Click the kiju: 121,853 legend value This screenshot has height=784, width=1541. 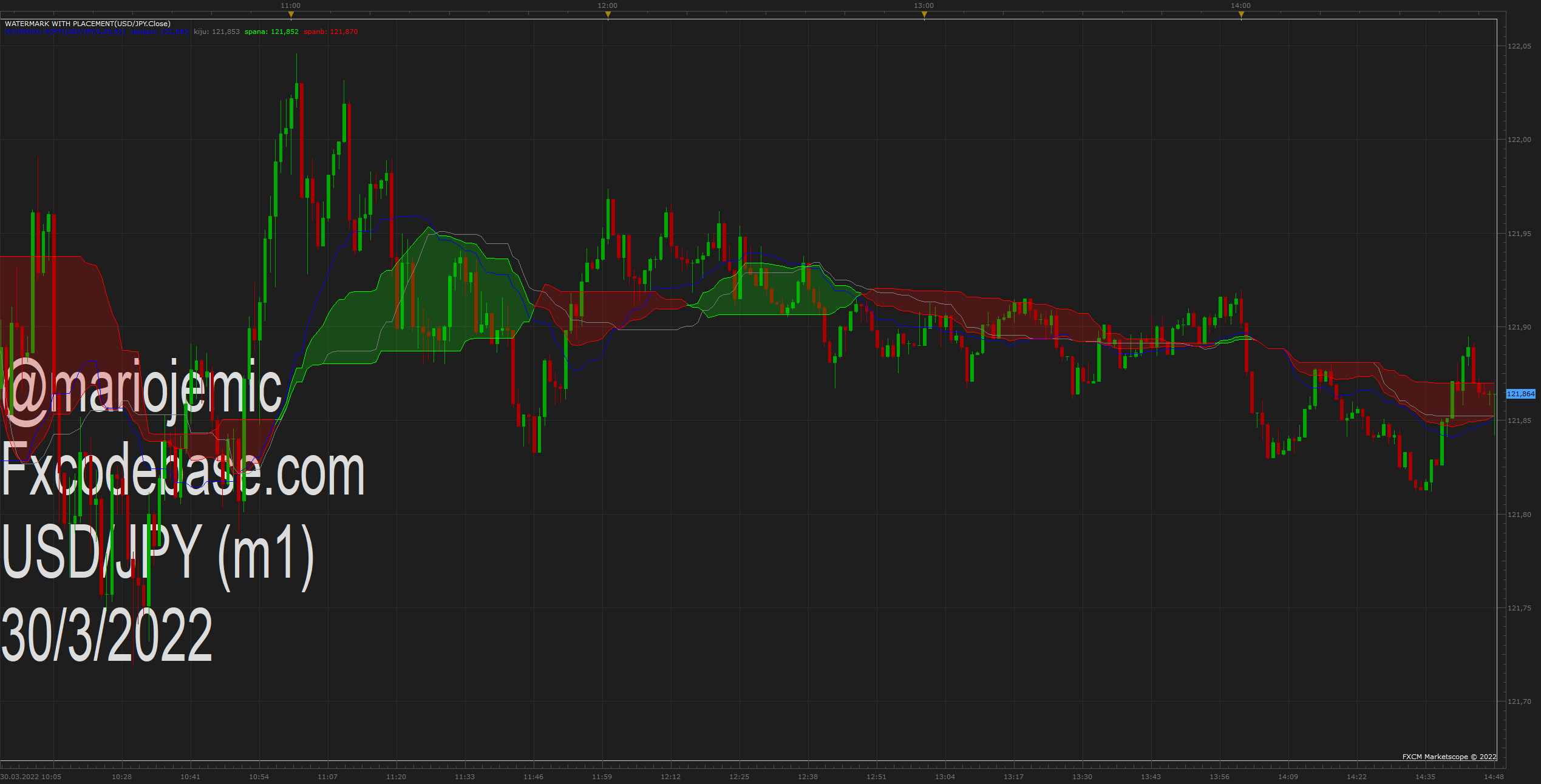click(x=217, y=32)
